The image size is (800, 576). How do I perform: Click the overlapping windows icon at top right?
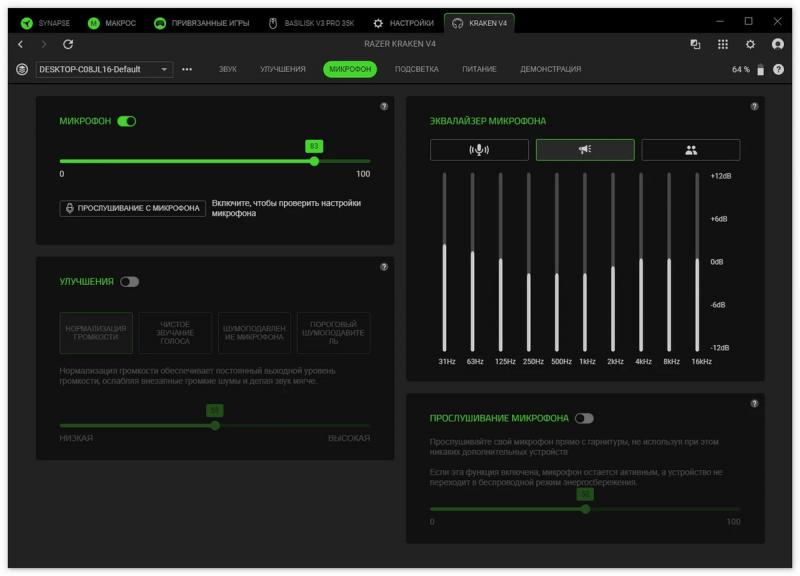[695, 44]
